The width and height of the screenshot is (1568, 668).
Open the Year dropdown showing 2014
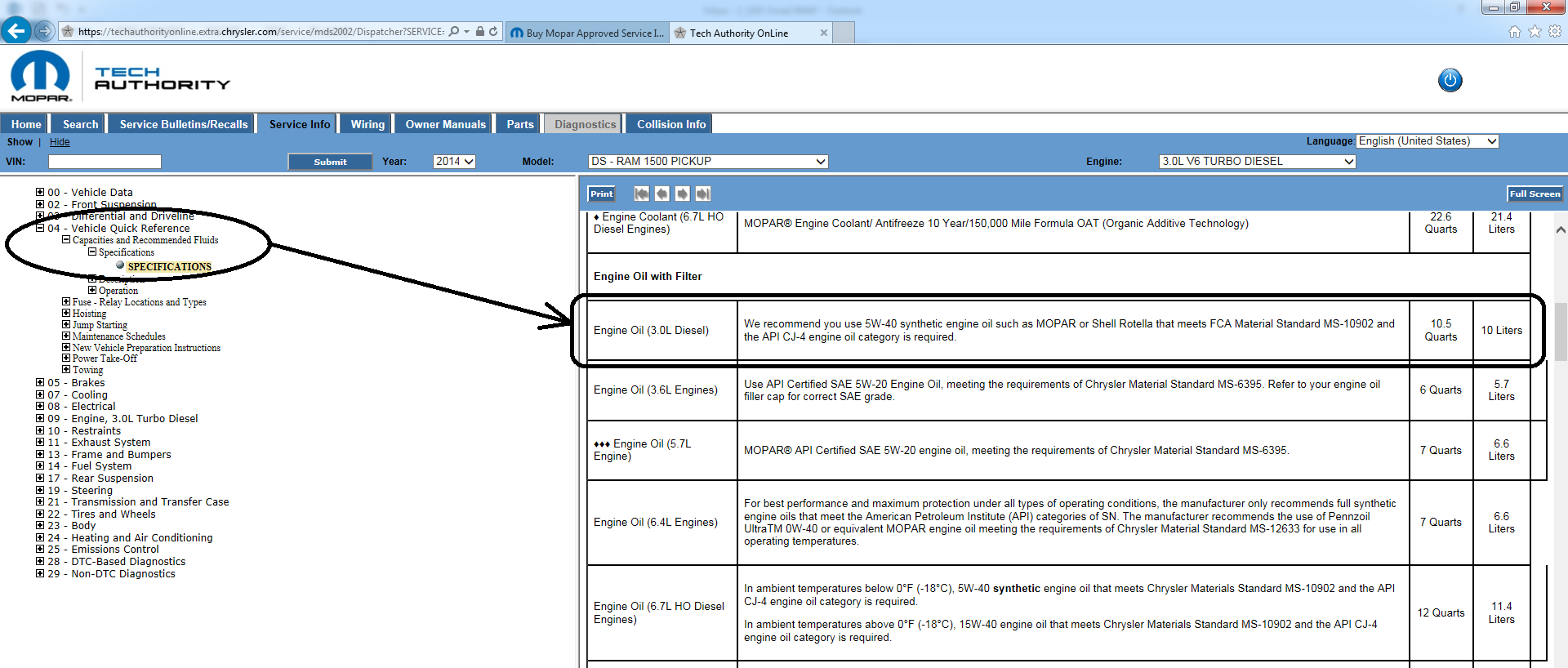tap(454, 162)
